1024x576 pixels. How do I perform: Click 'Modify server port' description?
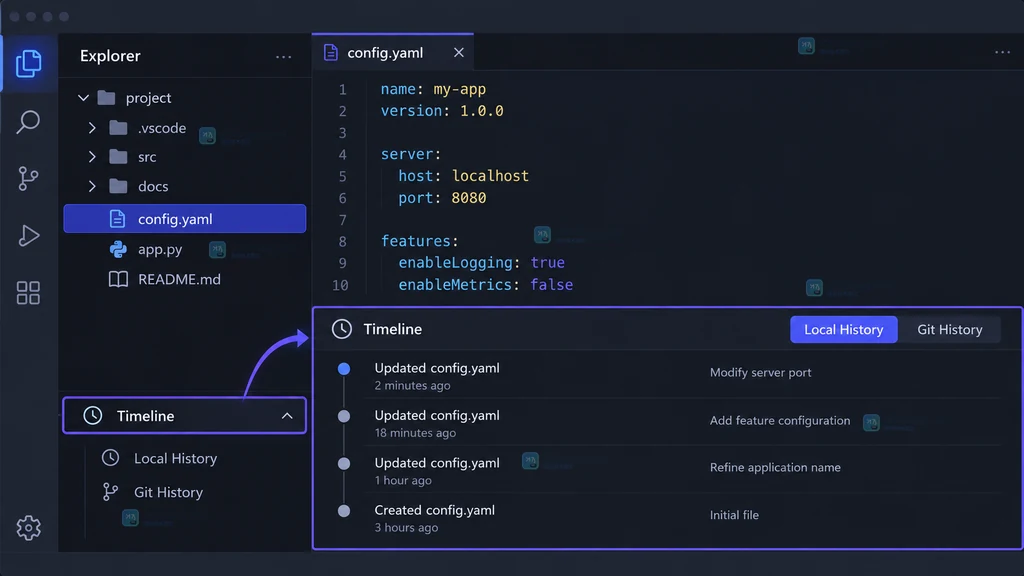pos(760,372)
